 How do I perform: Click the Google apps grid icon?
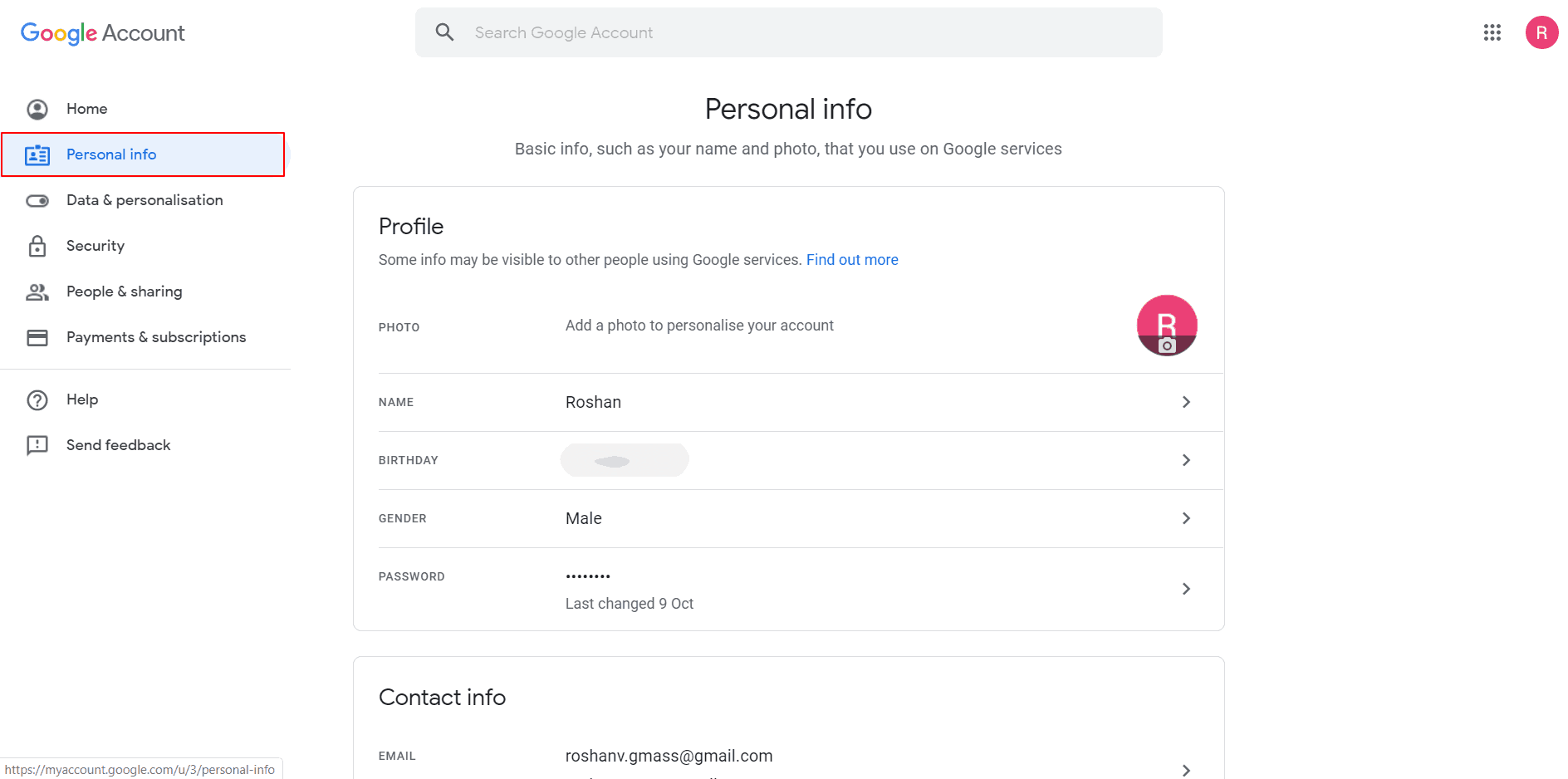tap(1492, 32)
